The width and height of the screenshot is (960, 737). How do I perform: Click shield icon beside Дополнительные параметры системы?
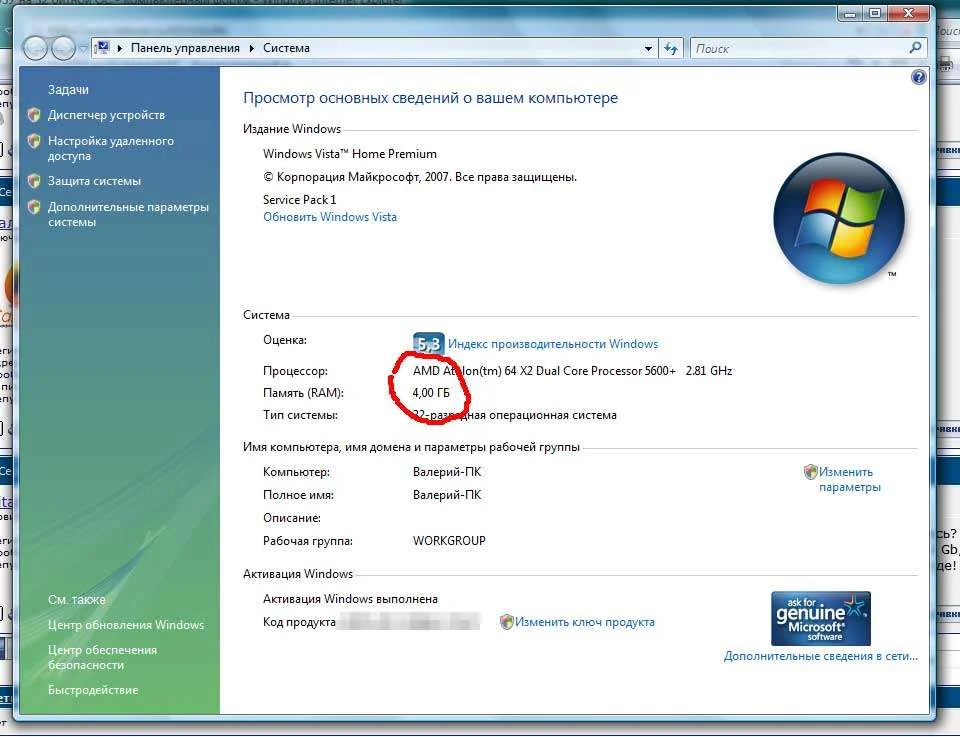(34, 207)
